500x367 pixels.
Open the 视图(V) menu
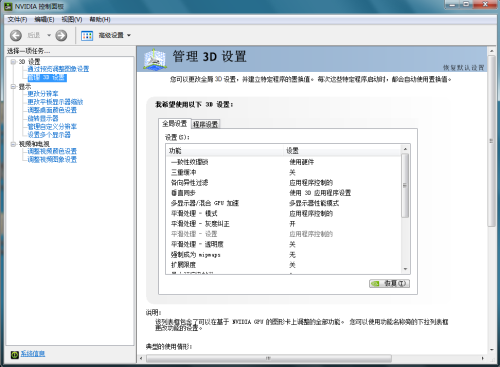click(x=72, y=19)
